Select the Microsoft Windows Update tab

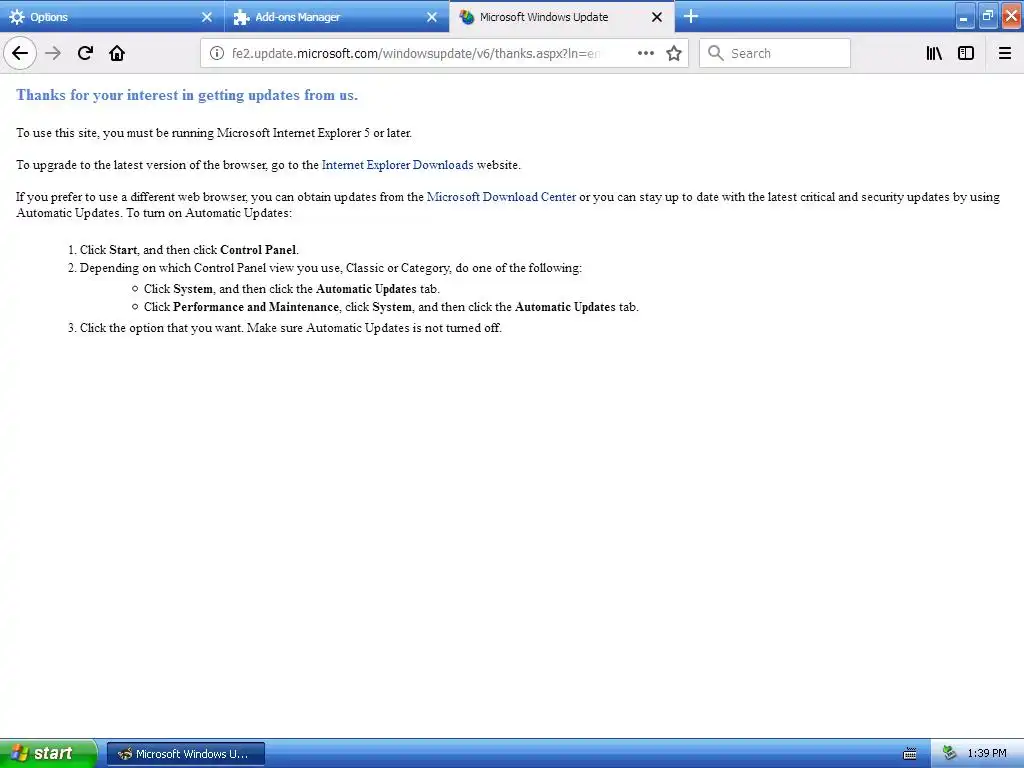point(562,17)
